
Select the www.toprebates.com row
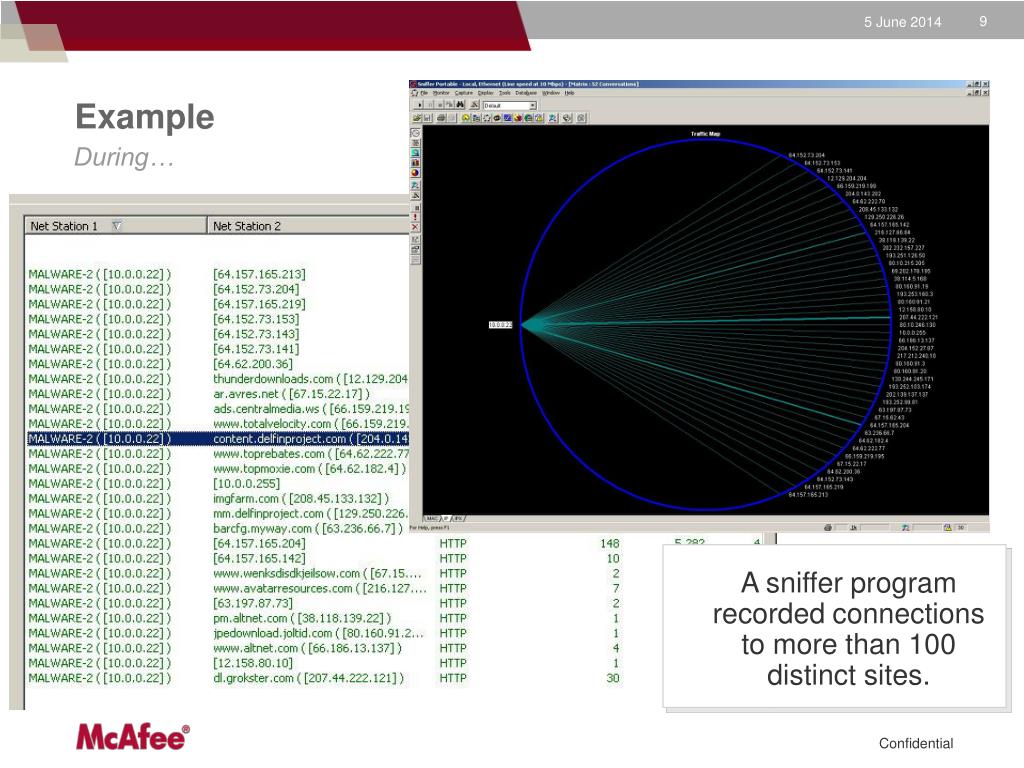pyautogui.click(x=218, y=454)
